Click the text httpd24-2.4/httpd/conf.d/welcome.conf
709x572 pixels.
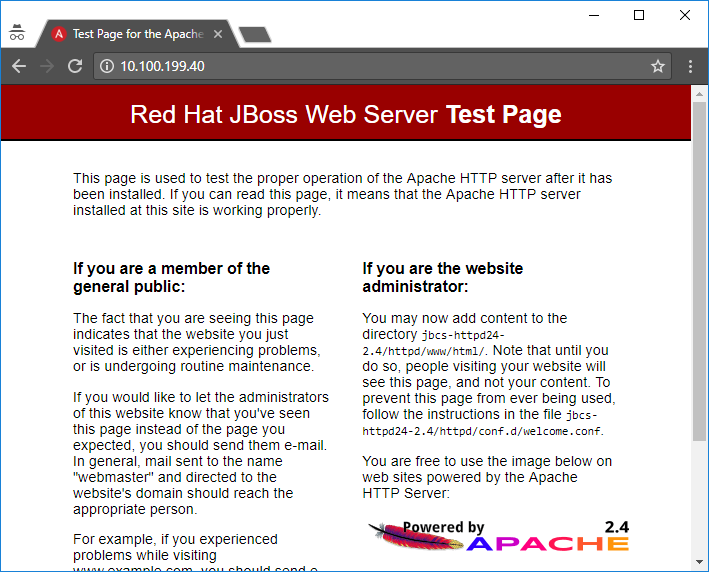(x=482, y=431)
